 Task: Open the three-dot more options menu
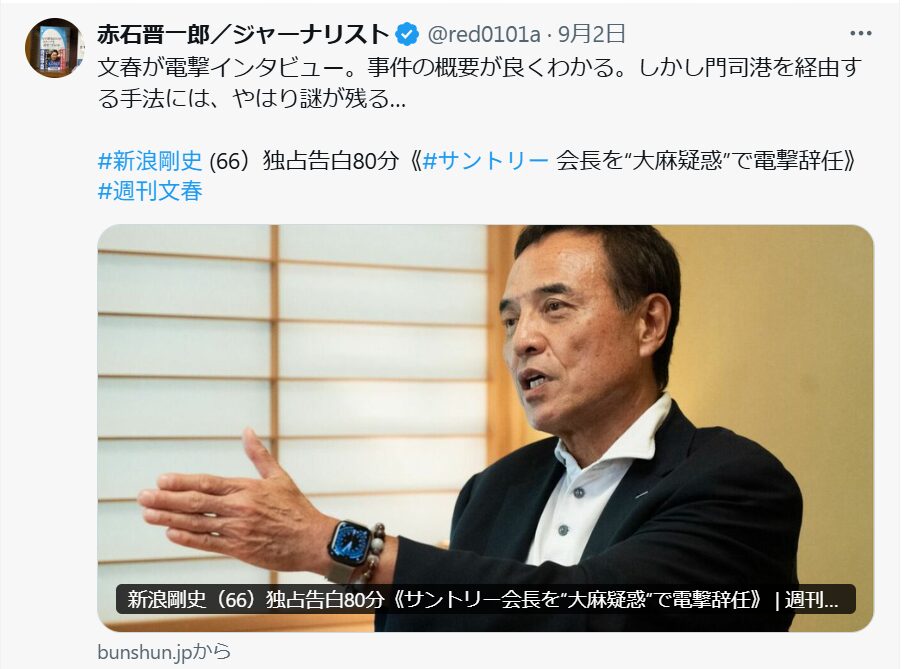pyautogui.click(x=860, y=34)
